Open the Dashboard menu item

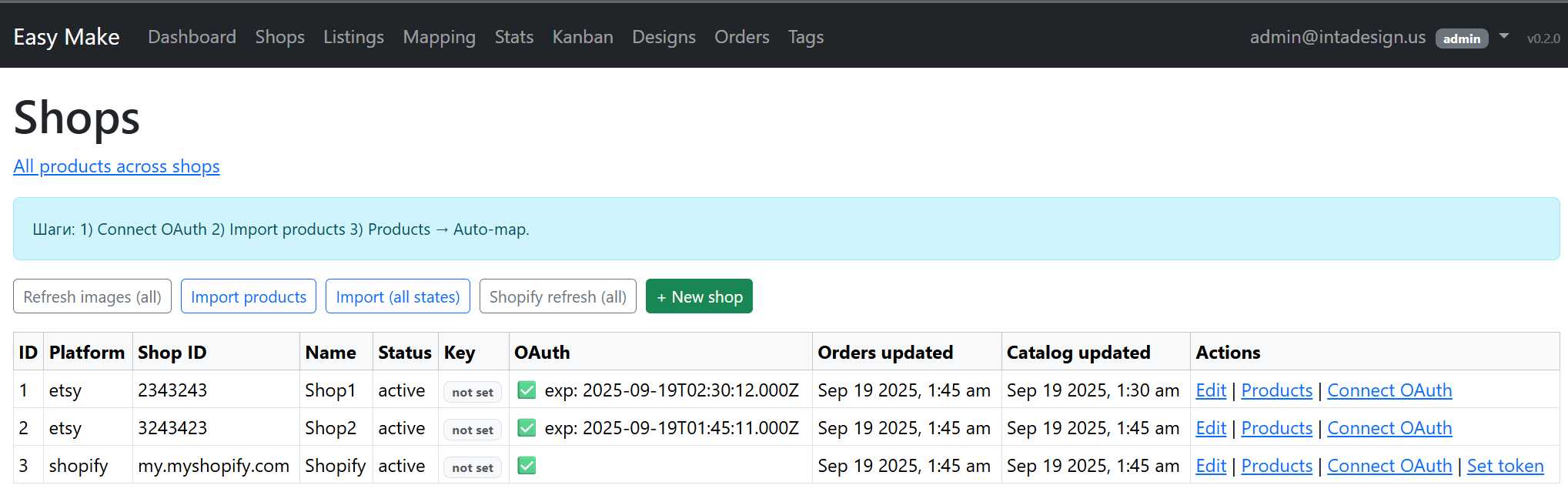click(x=192, y=37)
